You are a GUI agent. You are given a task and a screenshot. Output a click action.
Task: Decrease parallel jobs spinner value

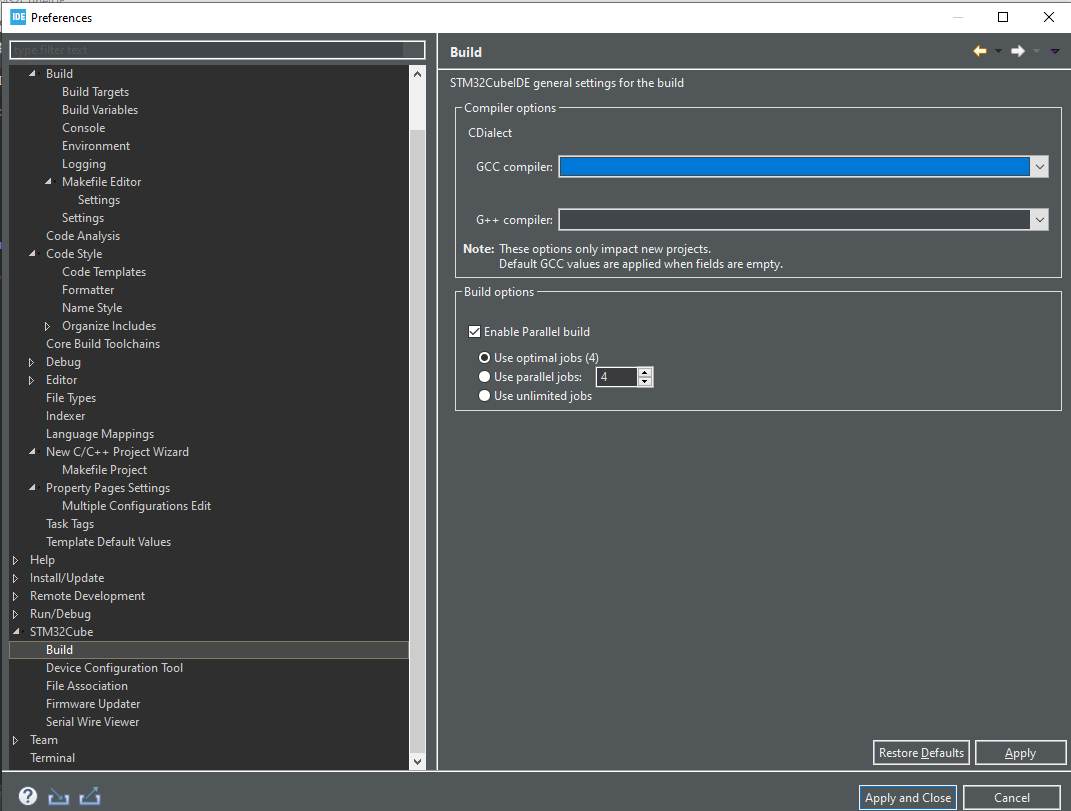pyautogui.click(x=645, y=382)
